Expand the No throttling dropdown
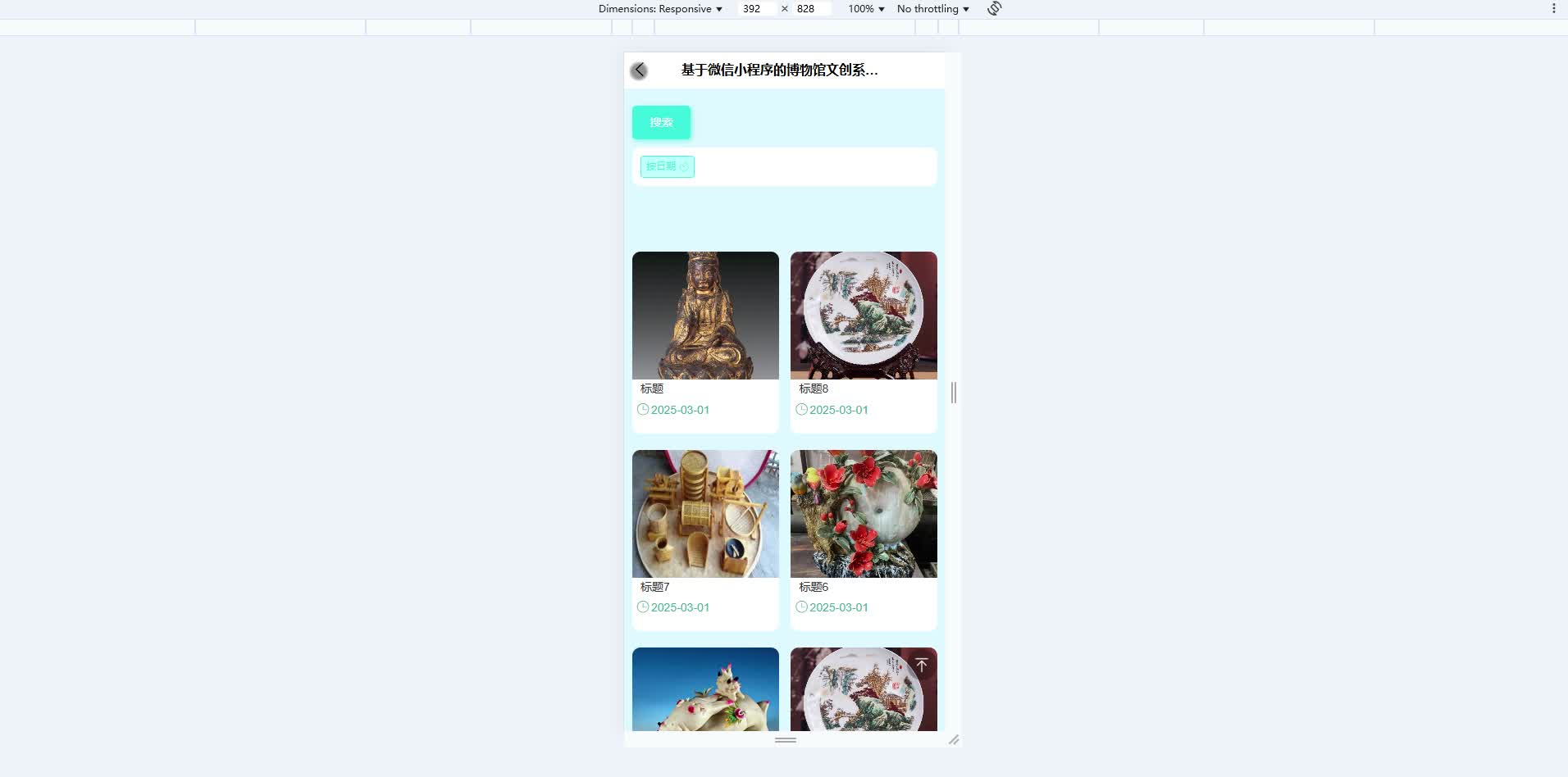 pos(933,8)
